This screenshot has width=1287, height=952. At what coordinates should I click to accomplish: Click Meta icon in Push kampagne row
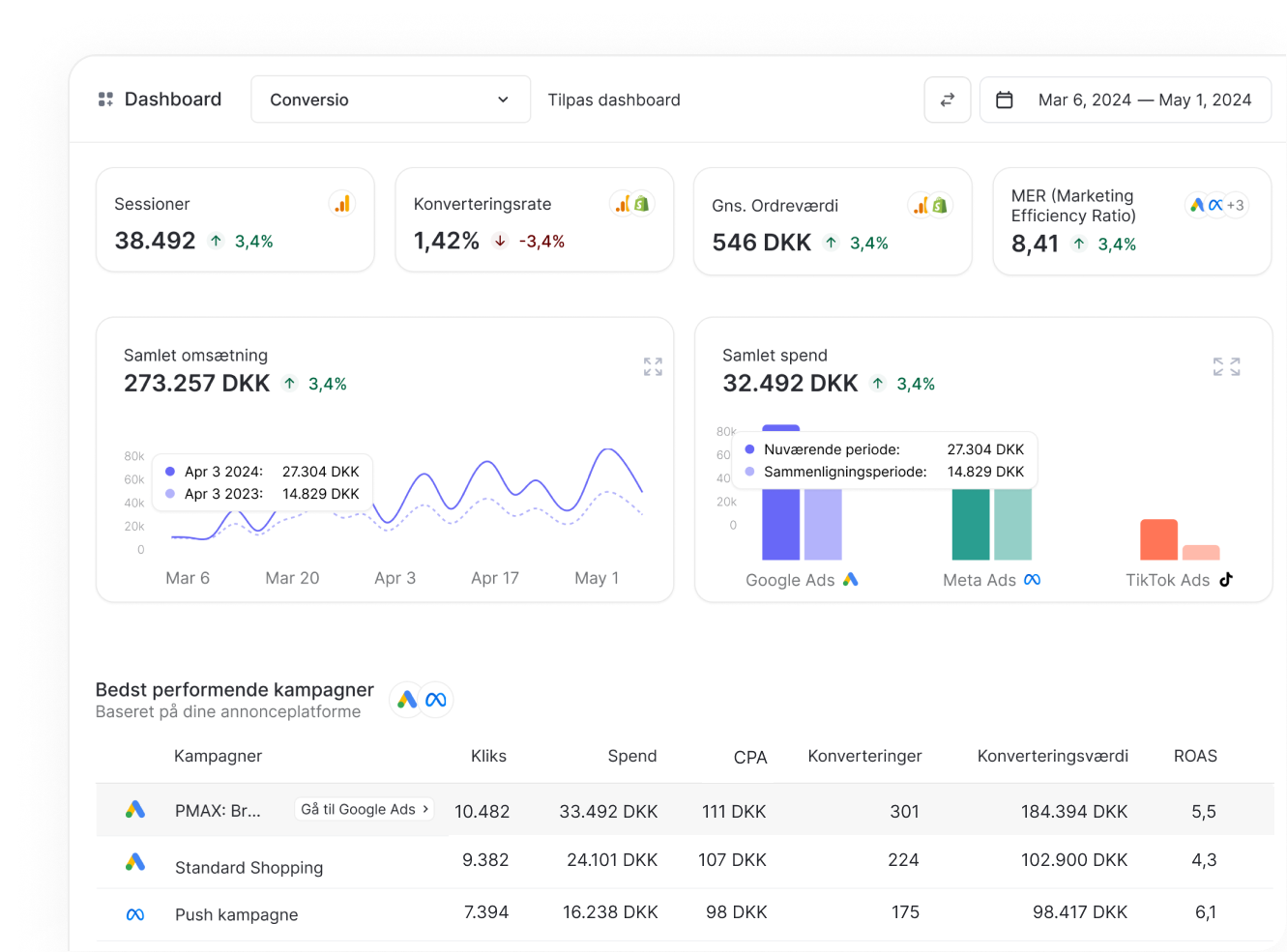pos(135,914)
